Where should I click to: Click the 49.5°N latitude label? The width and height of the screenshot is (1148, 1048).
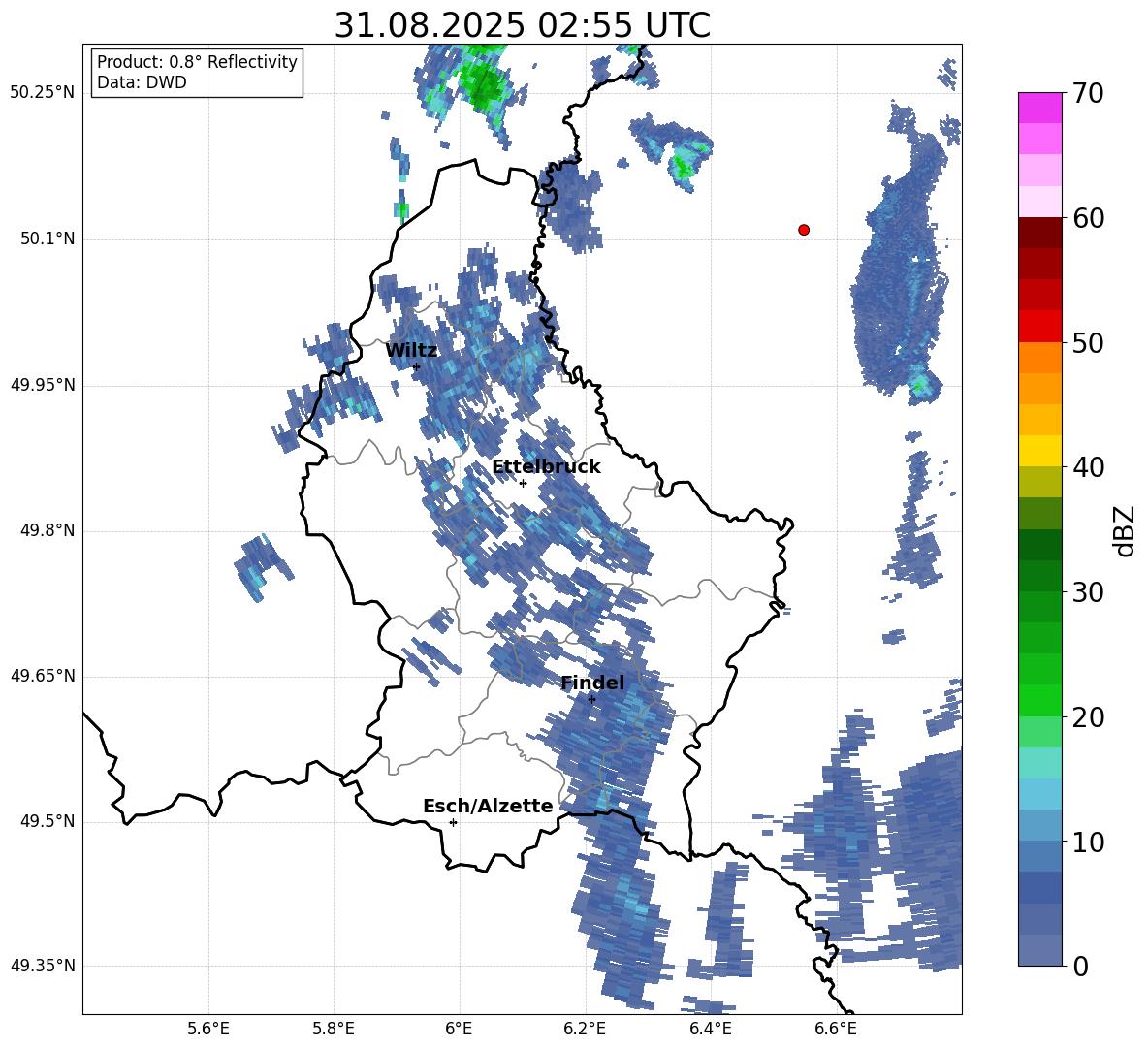(x=48, y=822)
